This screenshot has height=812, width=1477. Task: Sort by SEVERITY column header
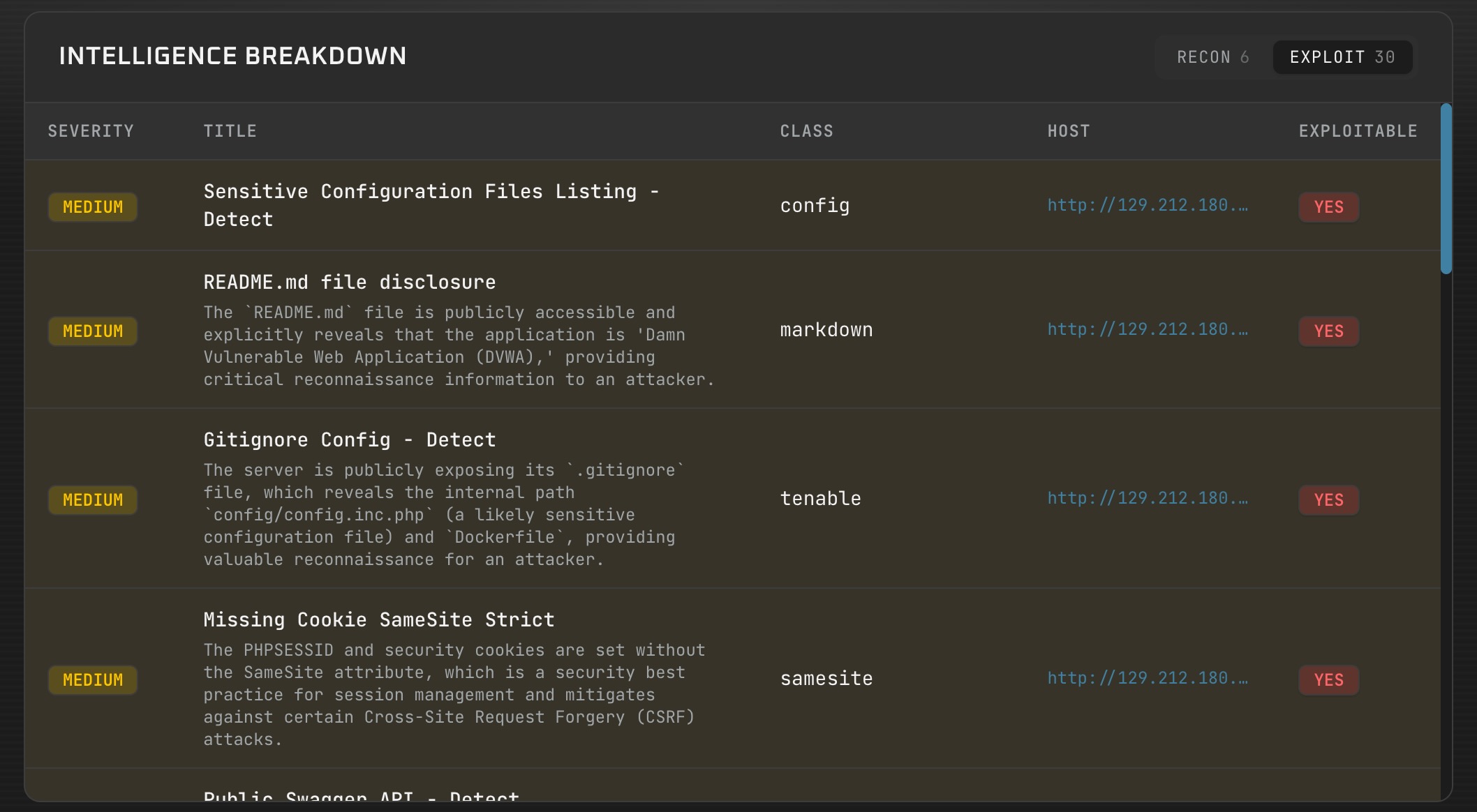click(91, 131)
